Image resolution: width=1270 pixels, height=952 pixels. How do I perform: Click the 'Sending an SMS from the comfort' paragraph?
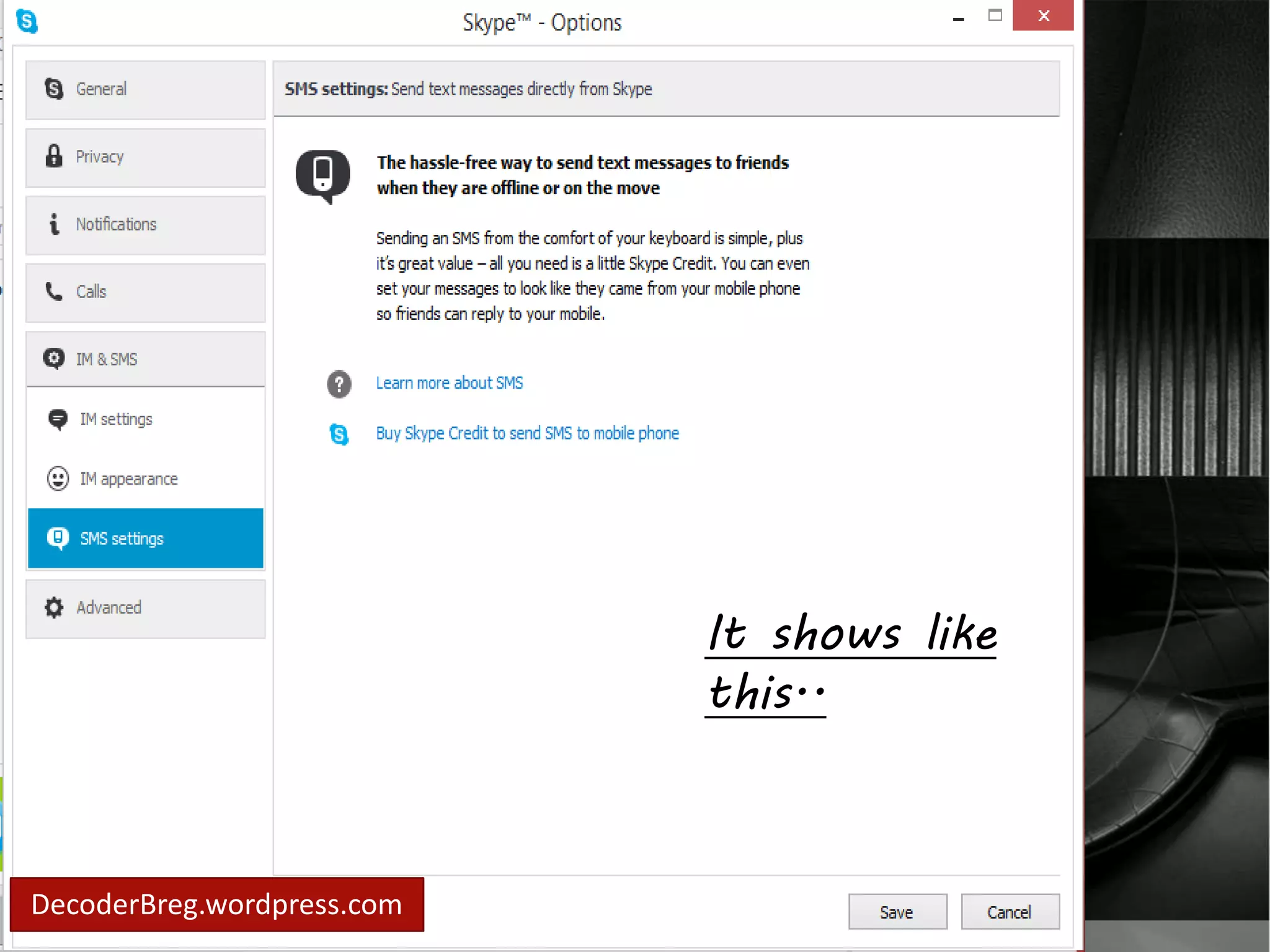point(593,276)
